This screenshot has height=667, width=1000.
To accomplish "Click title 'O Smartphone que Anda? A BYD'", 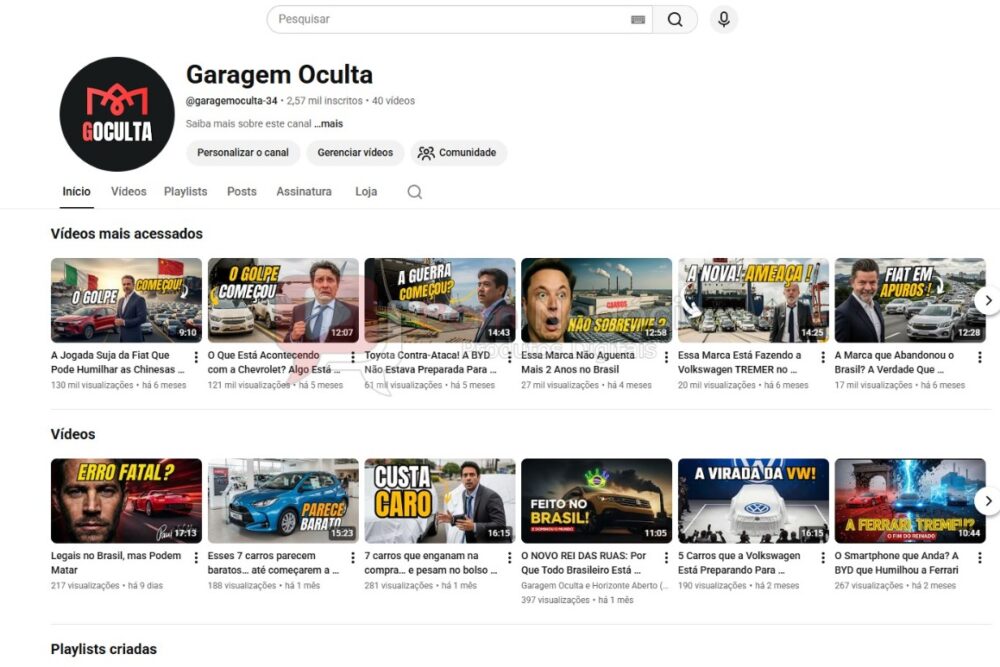I will click(x=897, y=562).
